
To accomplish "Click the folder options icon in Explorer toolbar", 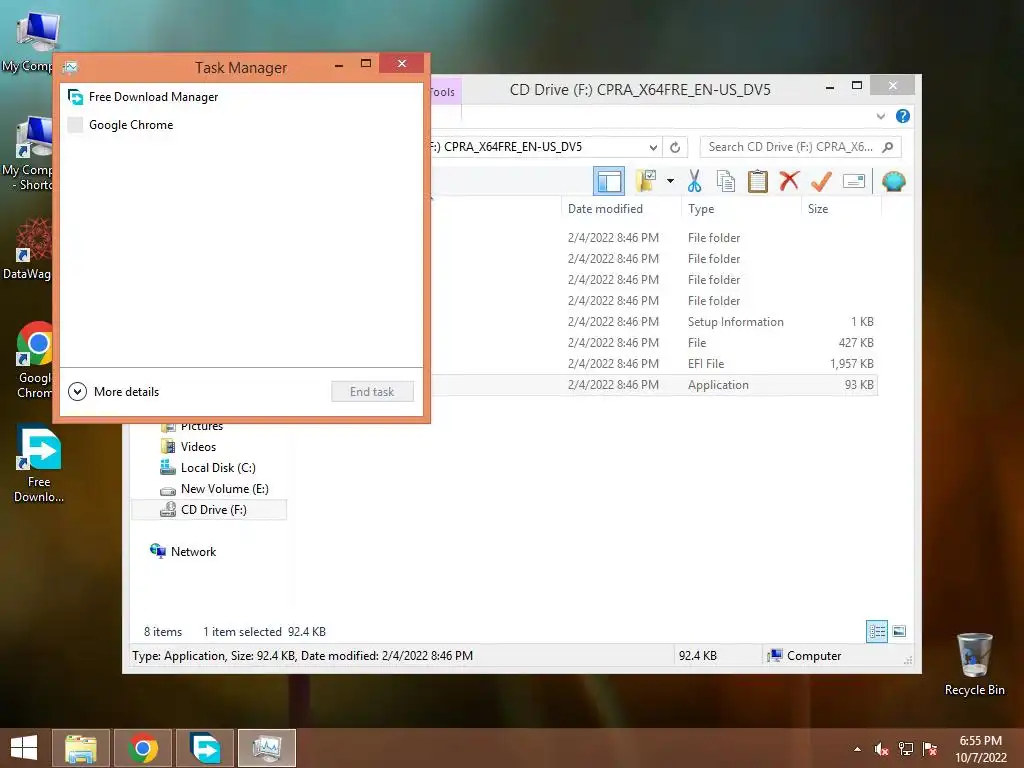I will (x=646, y=181).
